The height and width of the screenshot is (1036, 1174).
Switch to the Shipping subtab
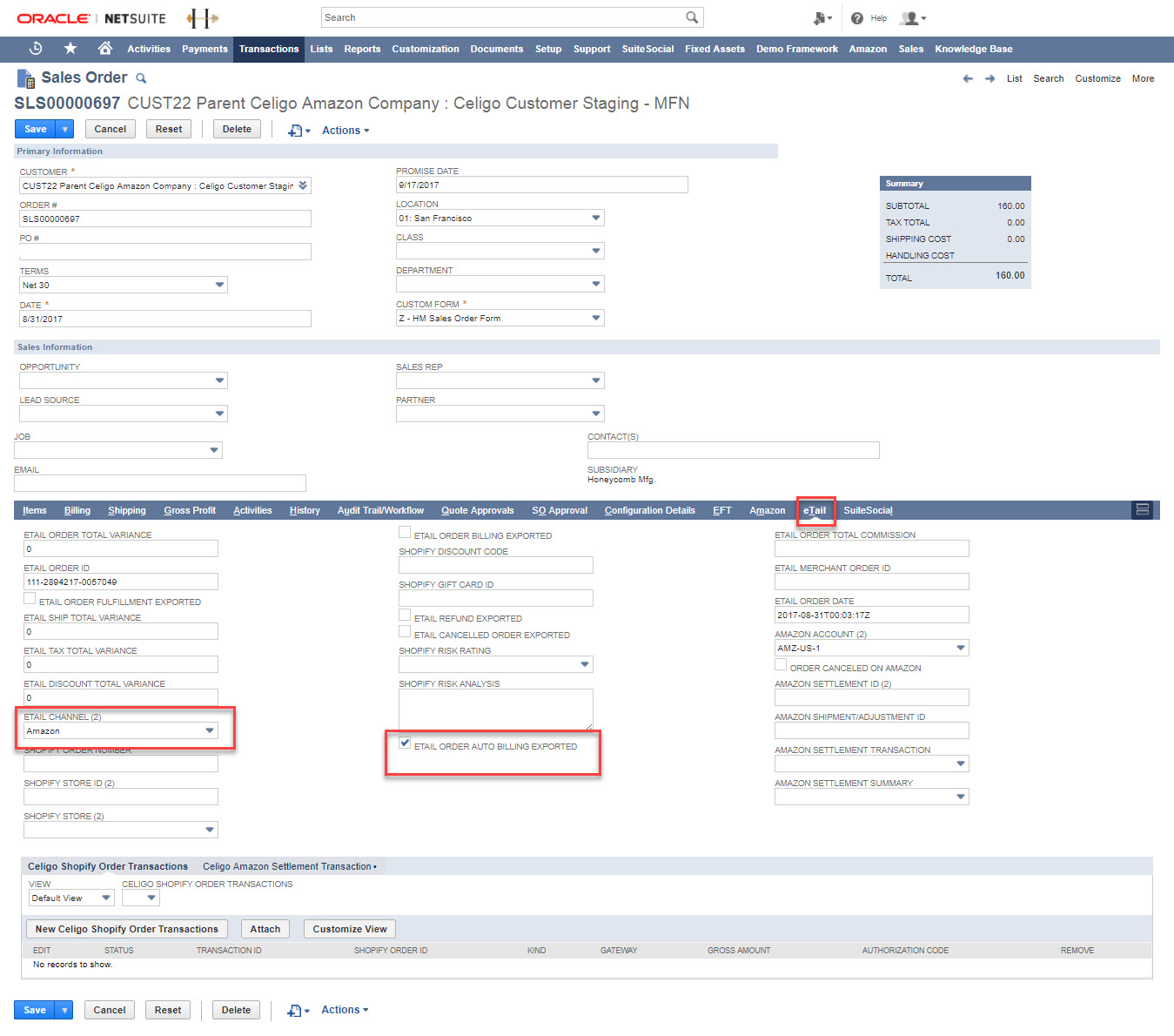(x=127, y=510)
